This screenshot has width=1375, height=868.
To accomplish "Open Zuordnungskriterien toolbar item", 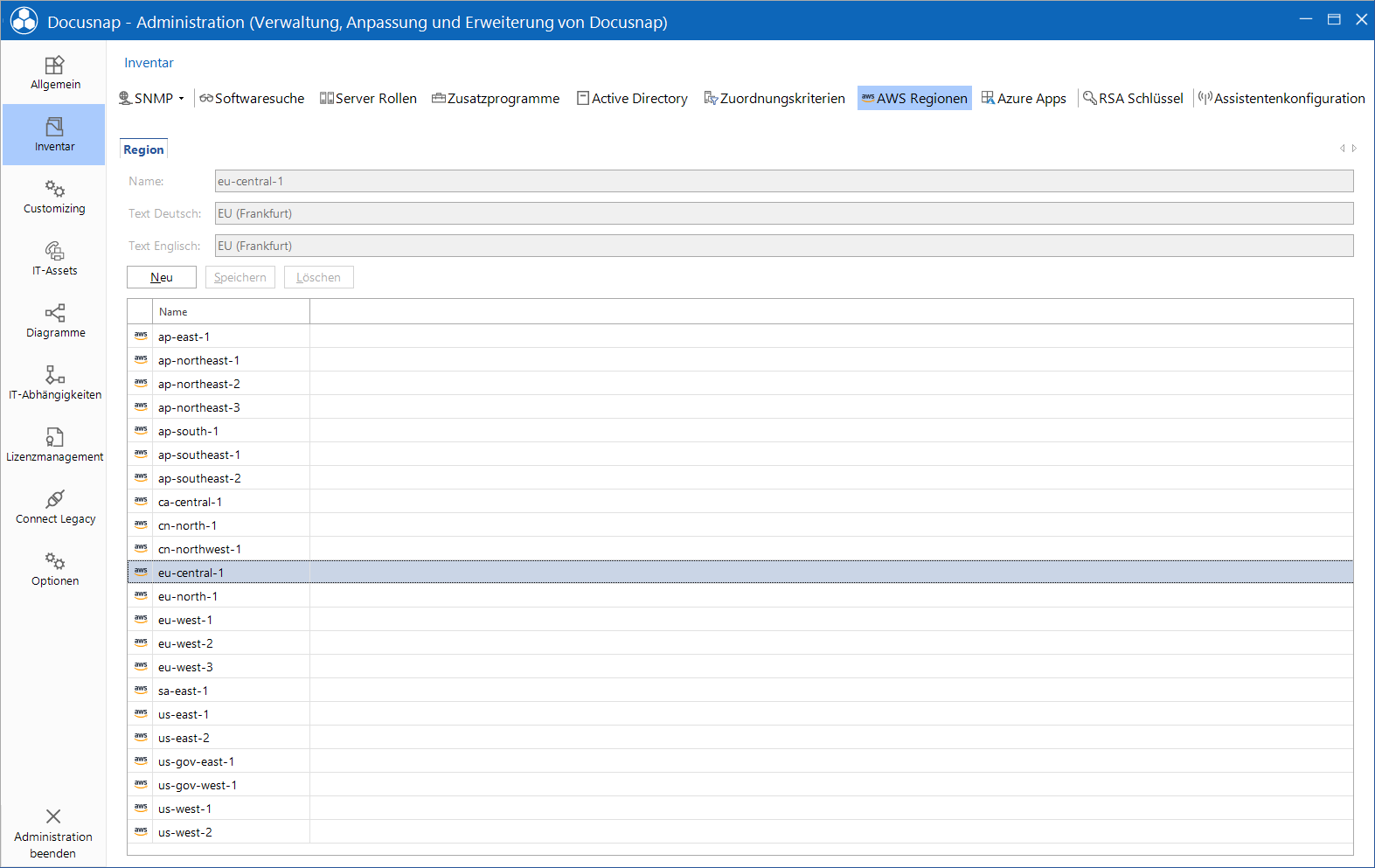I will (774, 99).
